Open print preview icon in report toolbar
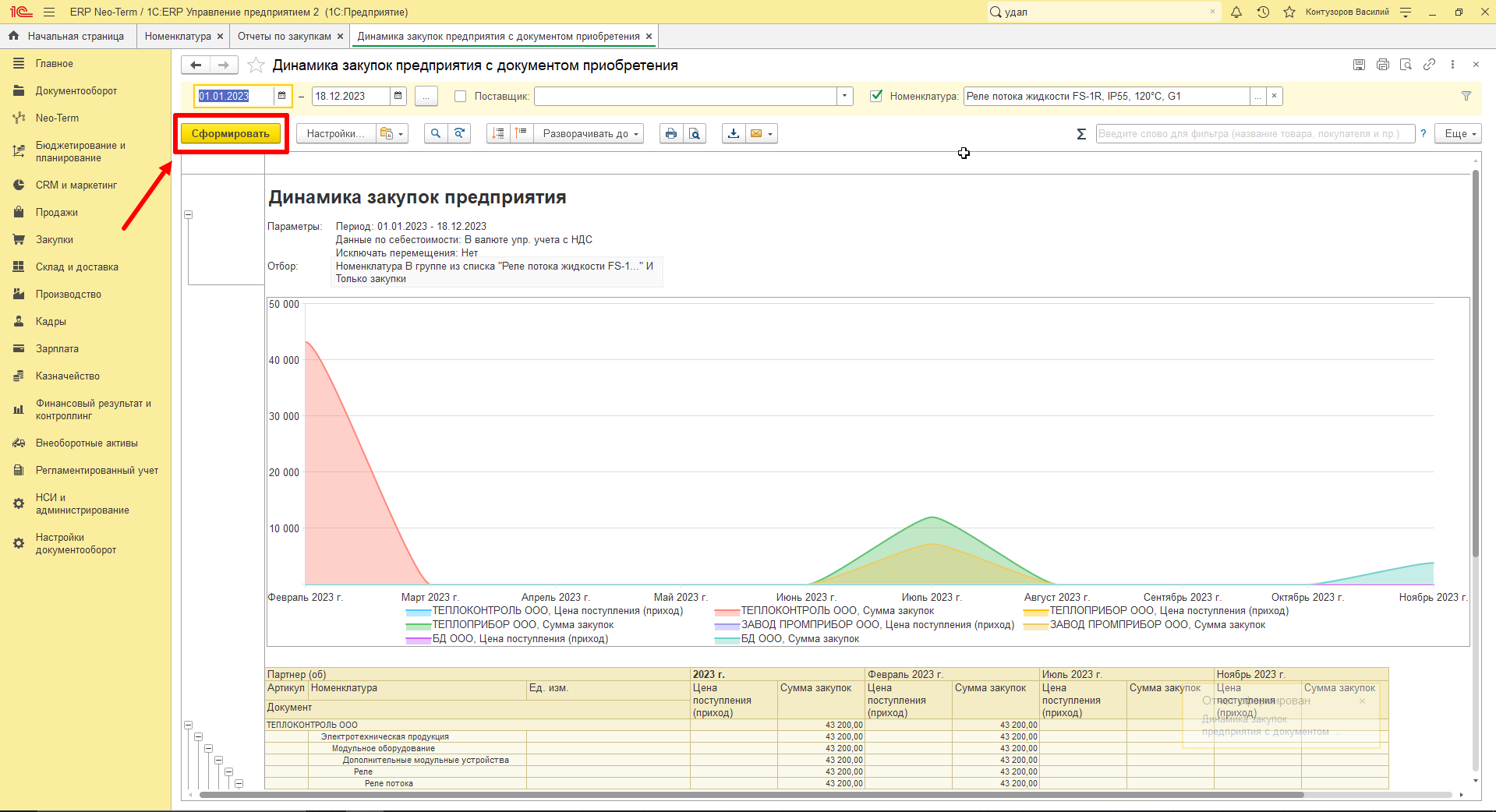This screenshot has height=812, width=1496. click(x=695, y=134)
